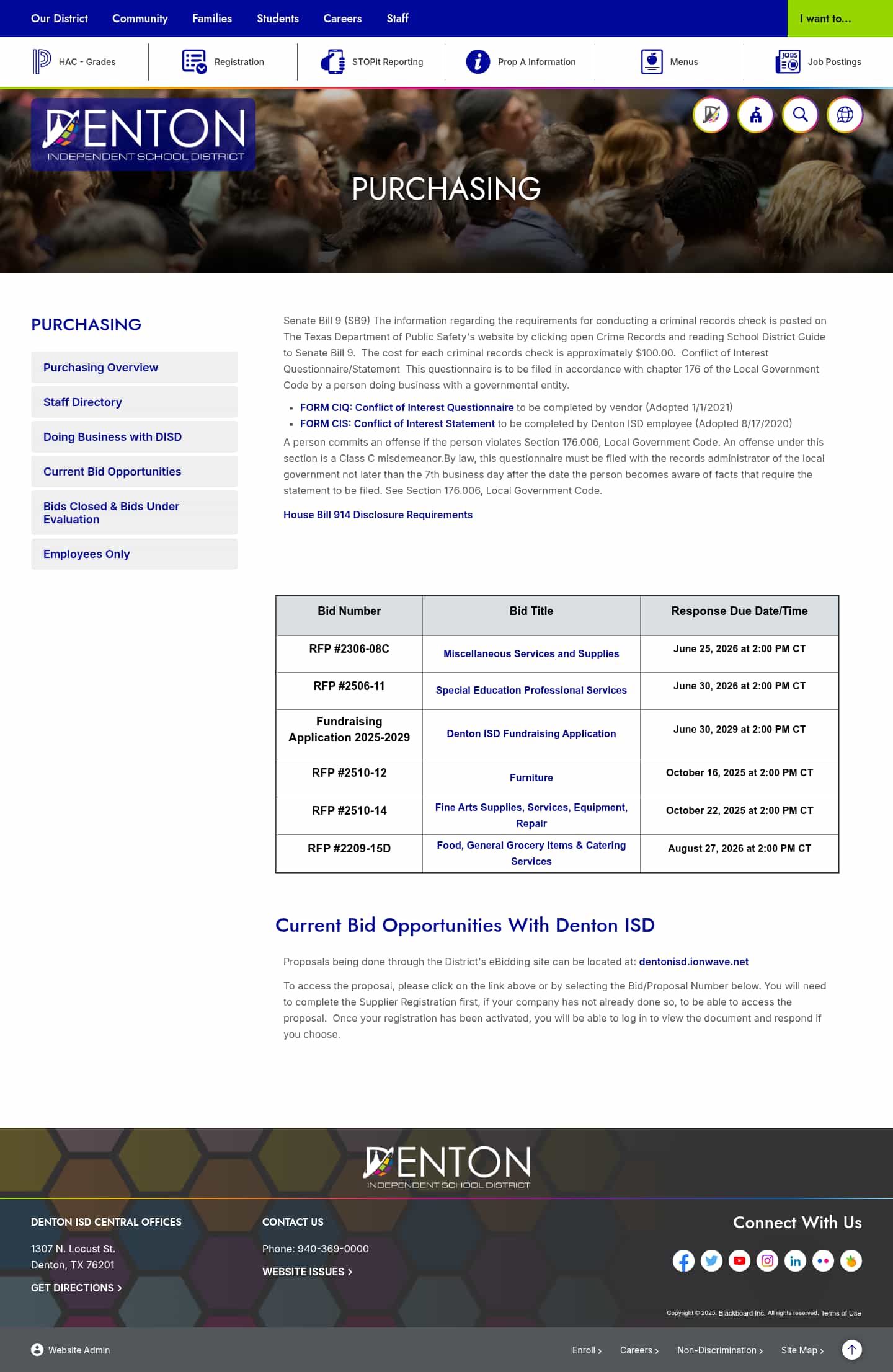Select Employees Only sidebar item
Image resolution: width=893 pixels, height=1372 pixels.
coord(135,554)
